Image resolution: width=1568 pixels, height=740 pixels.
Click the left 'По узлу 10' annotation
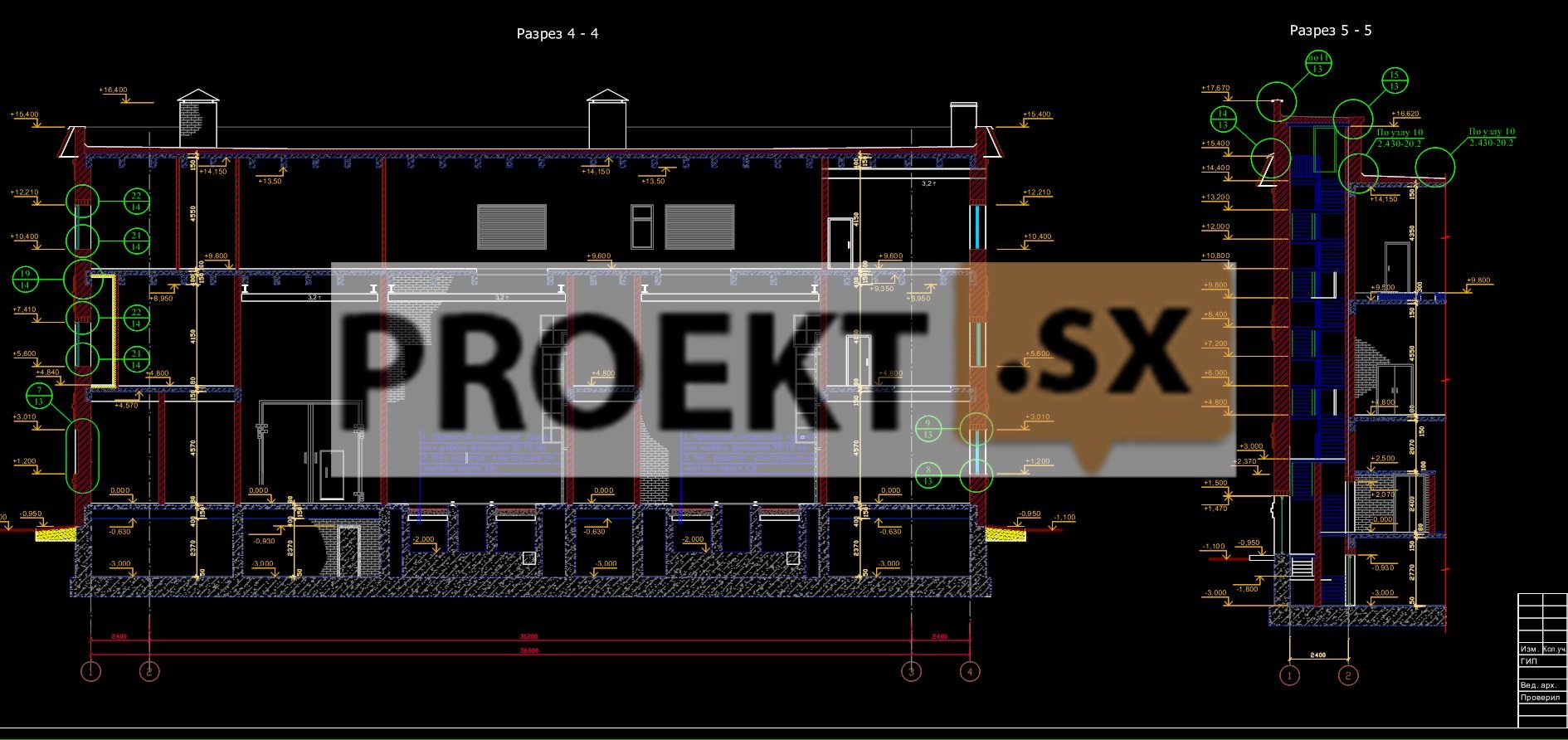tap(1399, 138)
